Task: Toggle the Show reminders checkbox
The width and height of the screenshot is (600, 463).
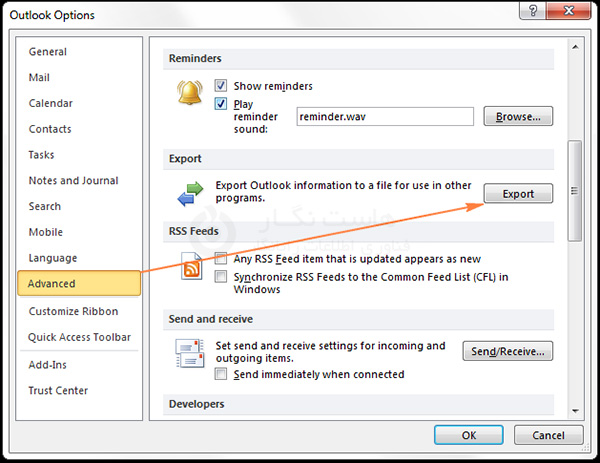Action: [221, 86]
